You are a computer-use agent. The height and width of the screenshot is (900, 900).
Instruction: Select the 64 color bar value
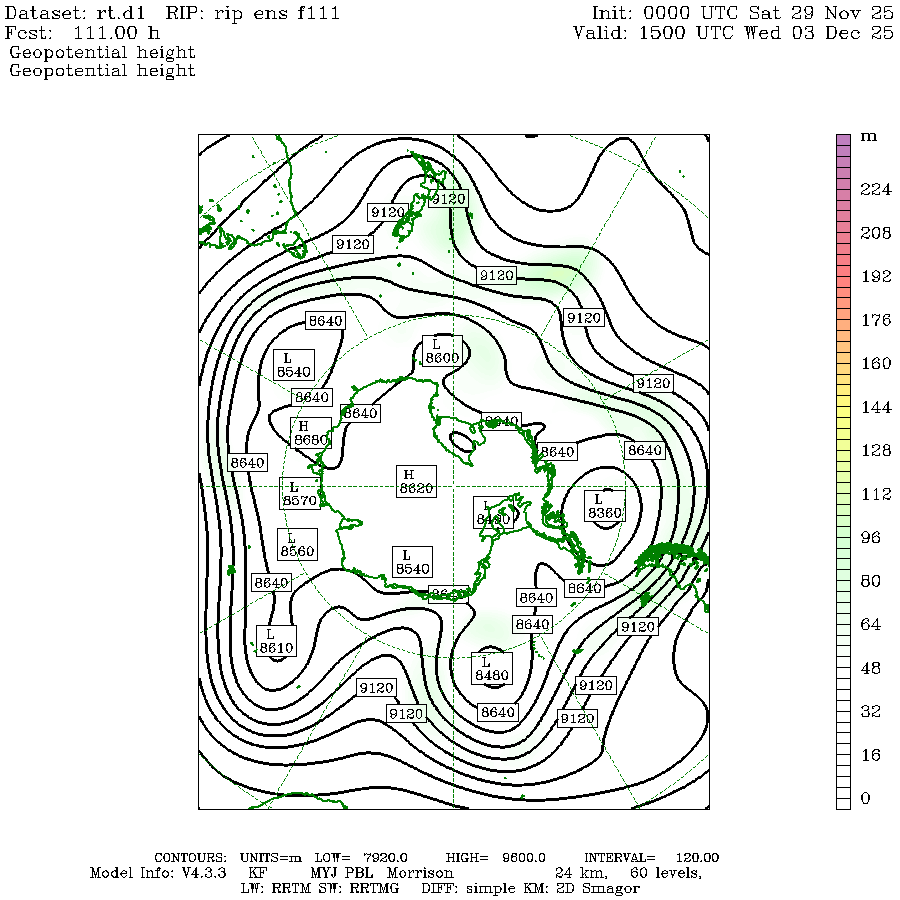870,624
